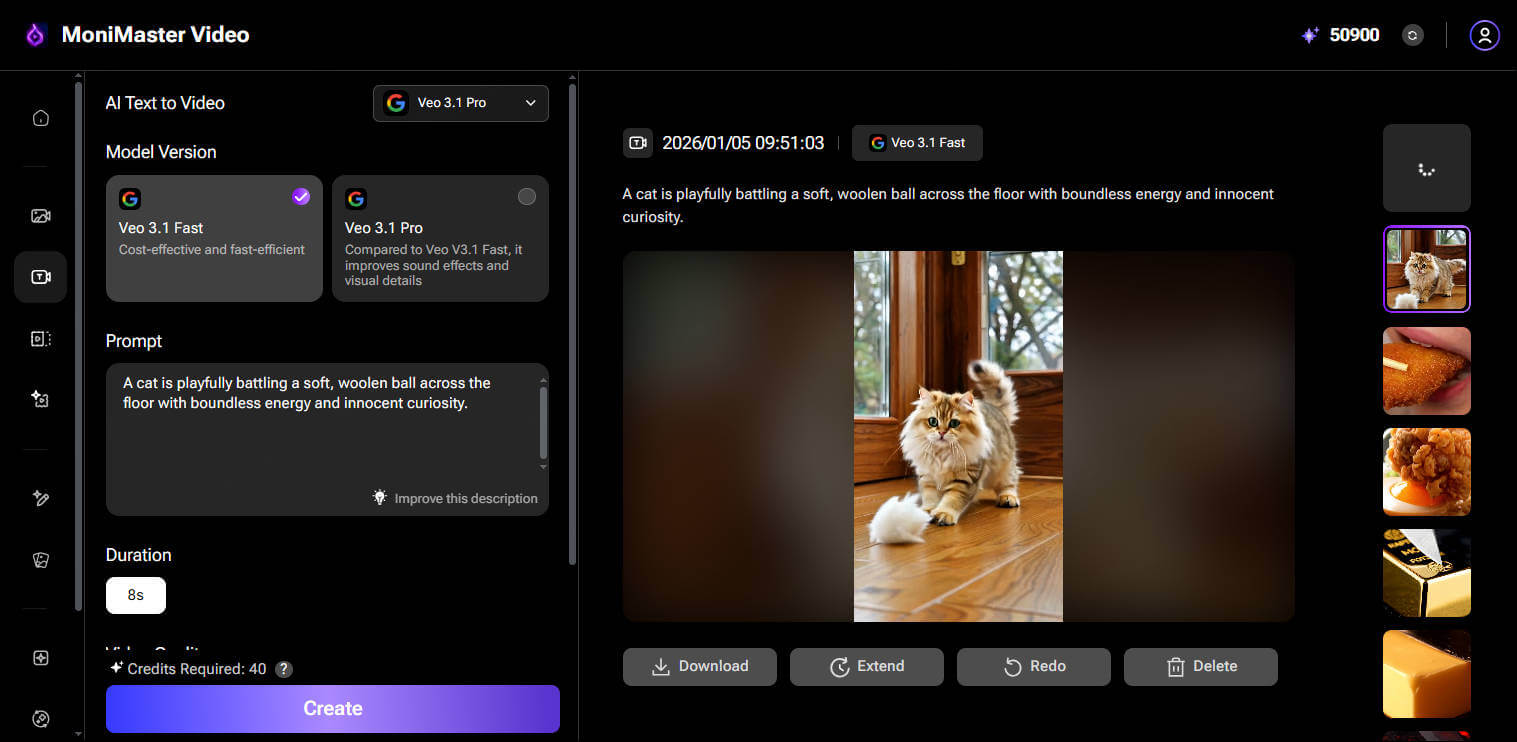Open the fried chicken thumbnail on the right
This screenshot has height=742, width=1517.
pyautogui.click(x=1426, y=472)
